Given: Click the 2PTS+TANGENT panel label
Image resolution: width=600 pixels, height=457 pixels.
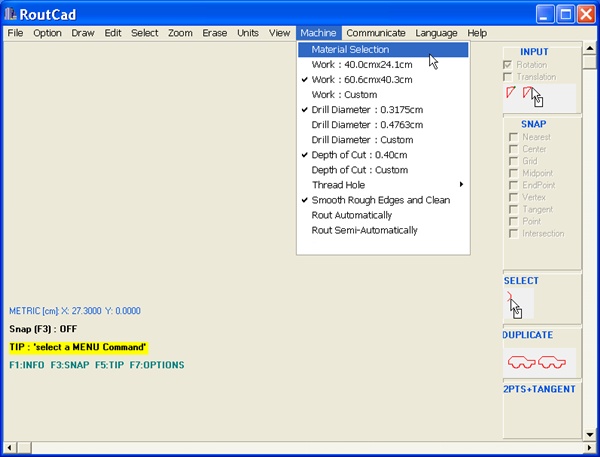Looking at the screenshot, I should pyautogui.click(x=539, y=389).
